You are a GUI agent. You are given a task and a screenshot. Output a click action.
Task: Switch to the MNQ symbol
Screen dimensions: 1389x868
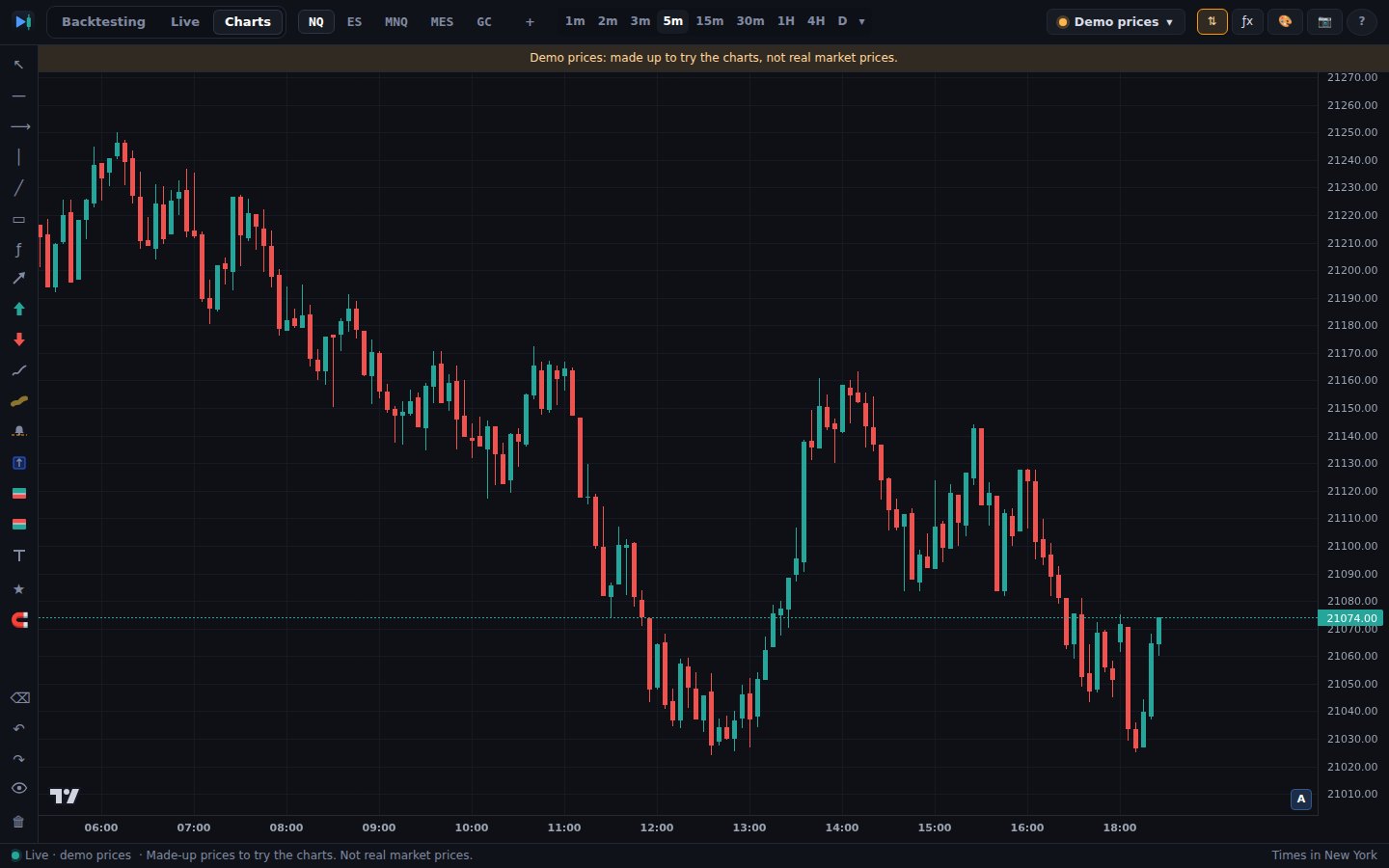(x=396, y=21)
